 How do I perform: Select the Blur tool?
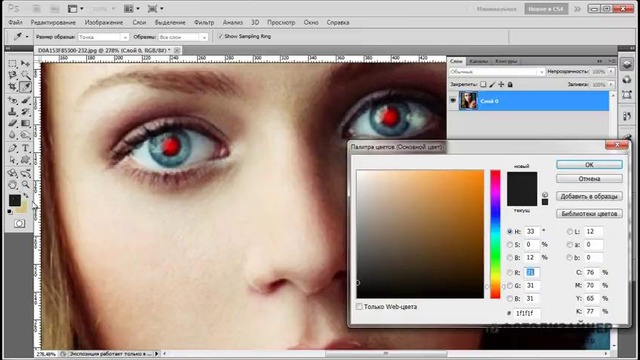pyautogui.click(x=13, y=135)
